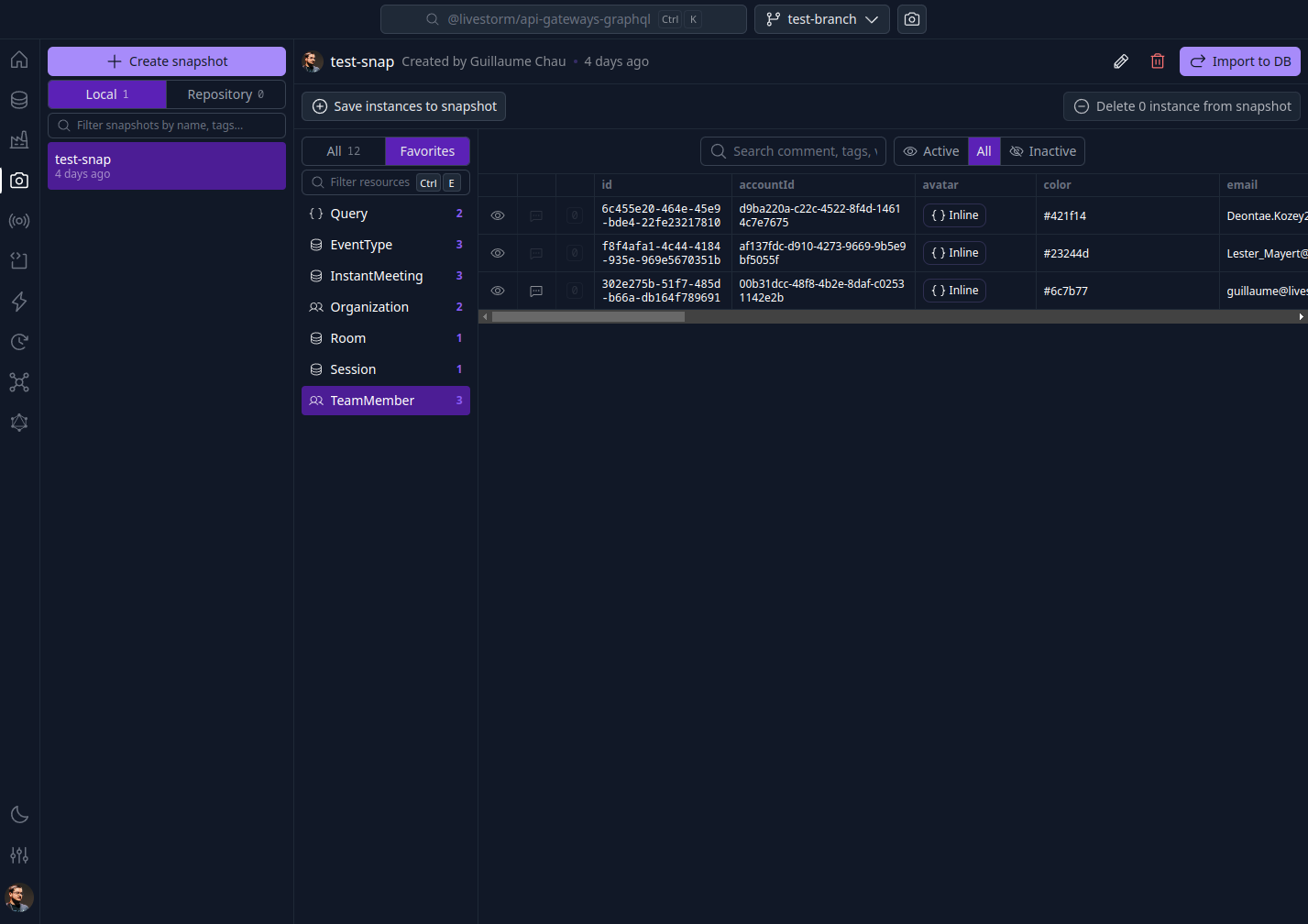Focus Filter resources field
Screen dimensions: 1308x924
(386, 182)
